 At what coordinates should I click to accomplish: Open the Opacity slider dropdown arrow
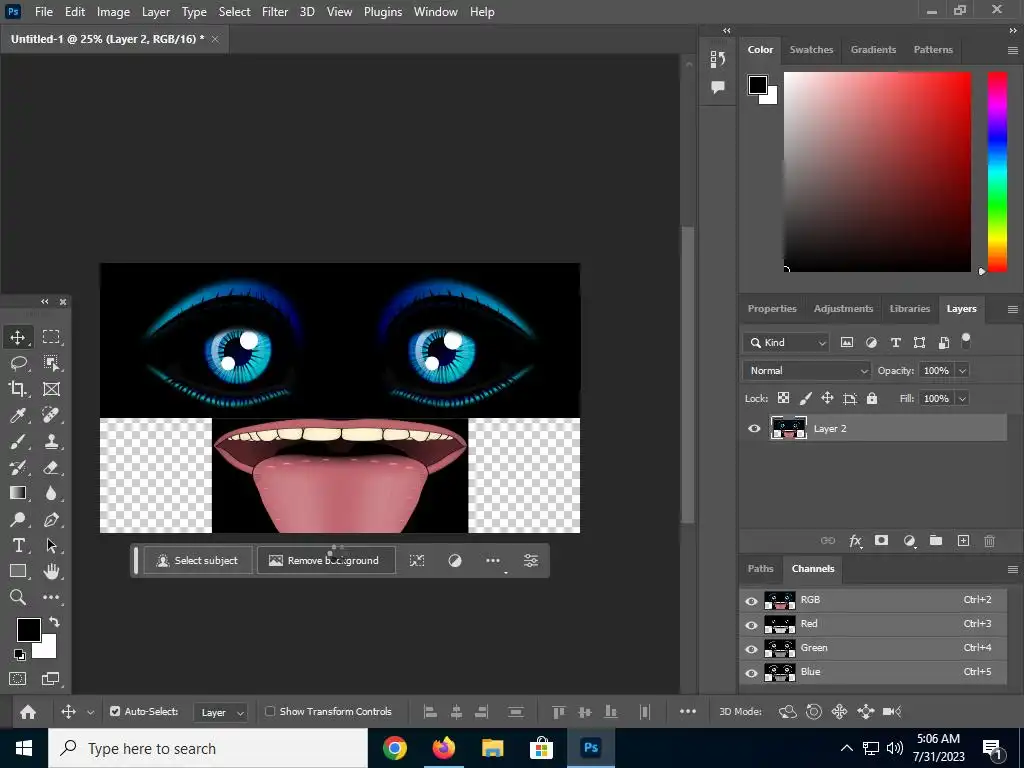[962, 370]
